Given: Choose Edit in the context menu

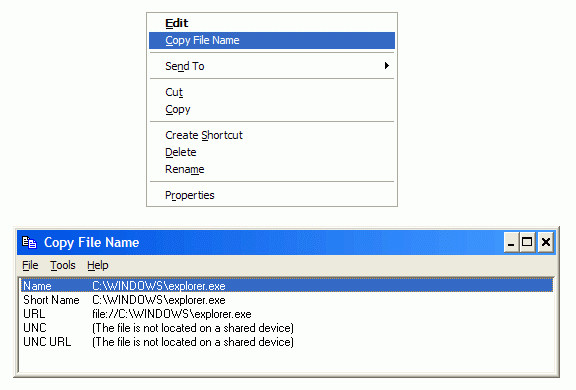Looking at the screenshot, I should click(x=272, y=23).
